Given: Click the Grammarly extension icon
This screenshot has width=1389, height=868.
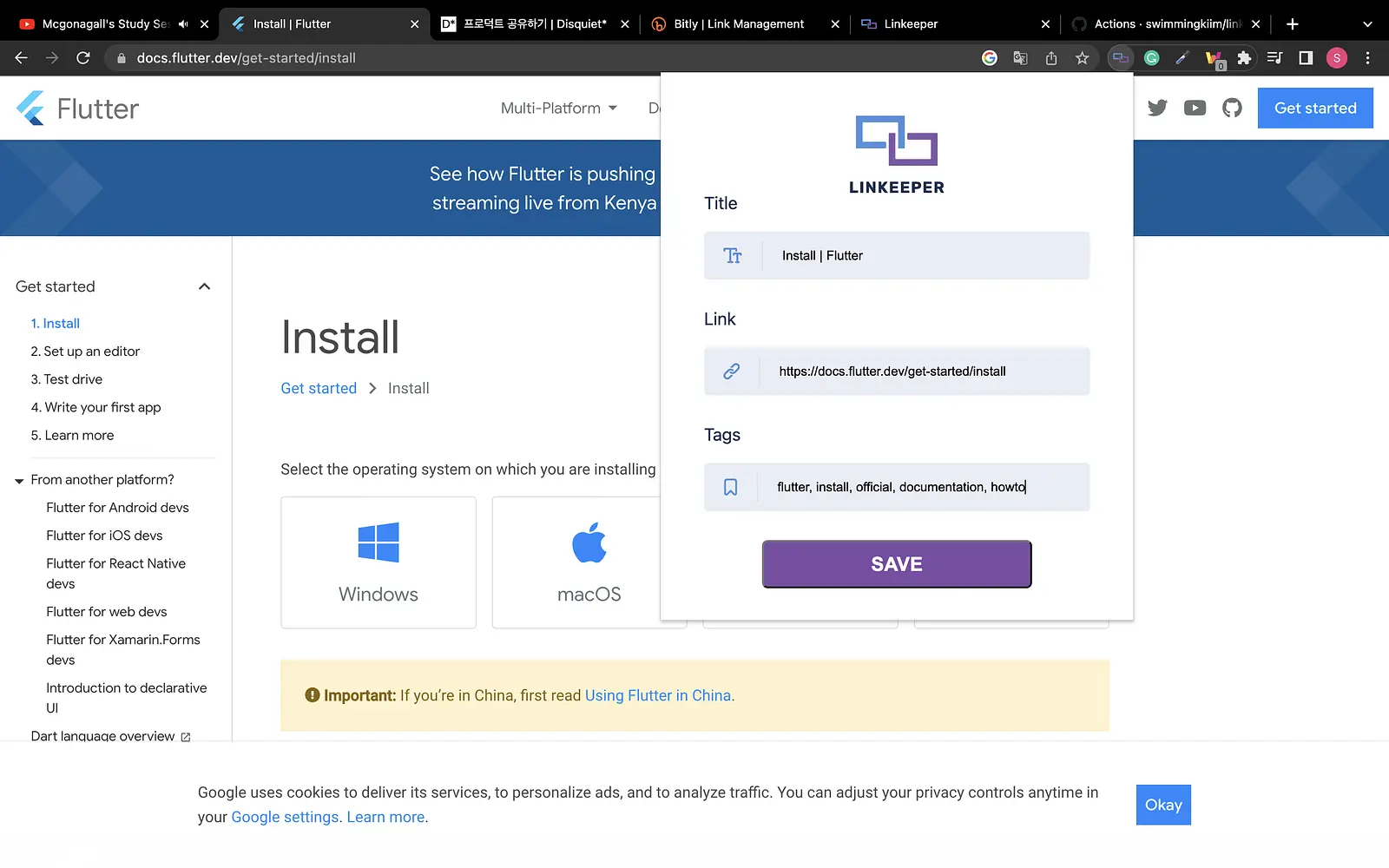Looking at the screenshot, I should click(1152, 58).
